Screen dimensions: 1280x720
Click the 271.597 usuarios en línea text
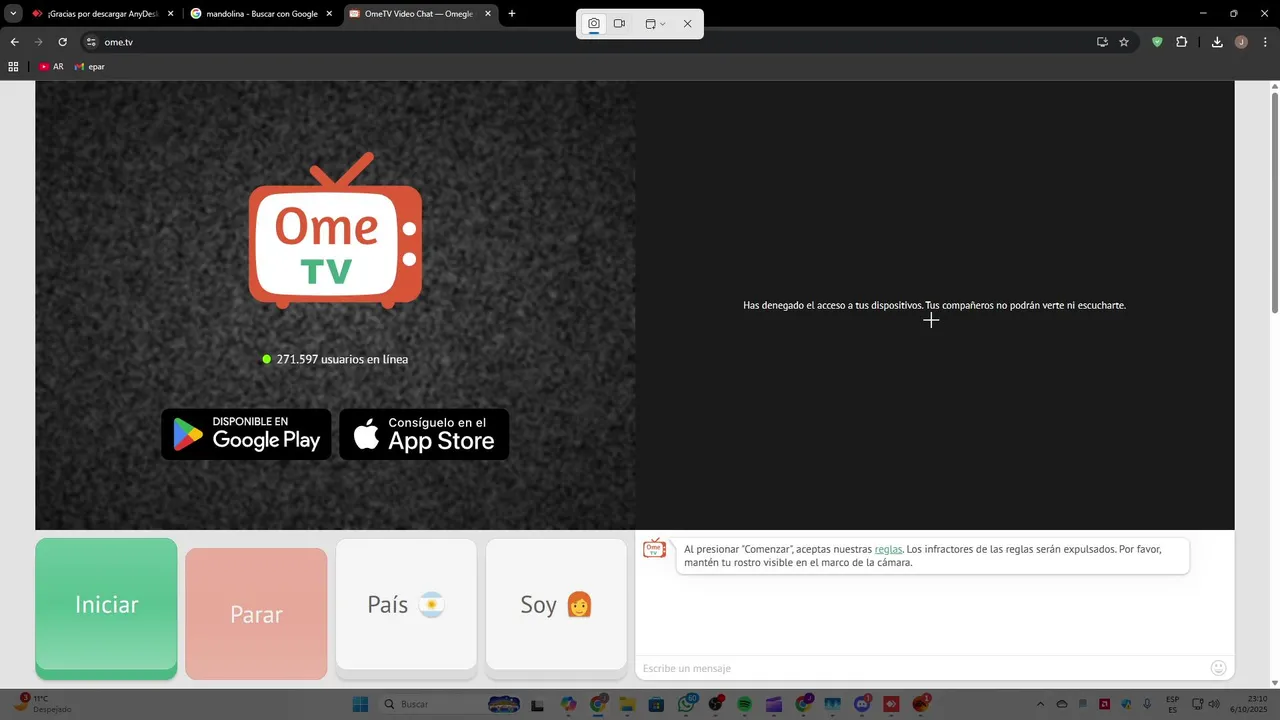tap(342, 359)
